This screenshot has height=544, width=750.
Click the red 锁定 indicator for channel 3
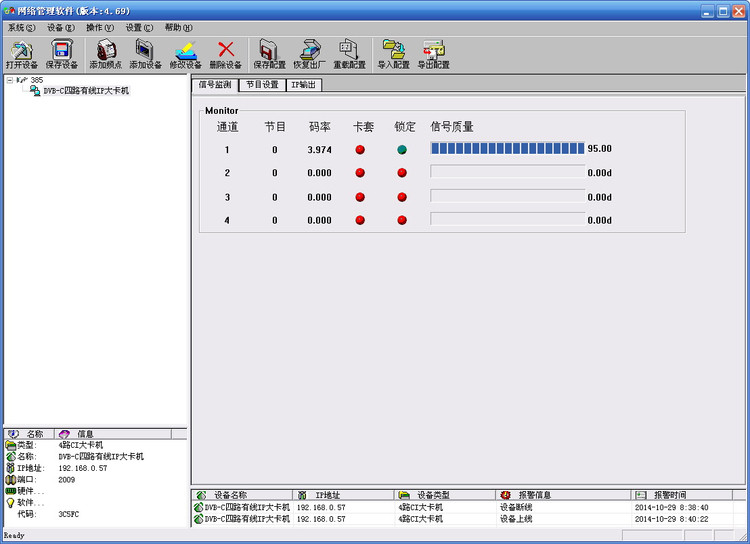pyautogui.click(x=402, y=197)
